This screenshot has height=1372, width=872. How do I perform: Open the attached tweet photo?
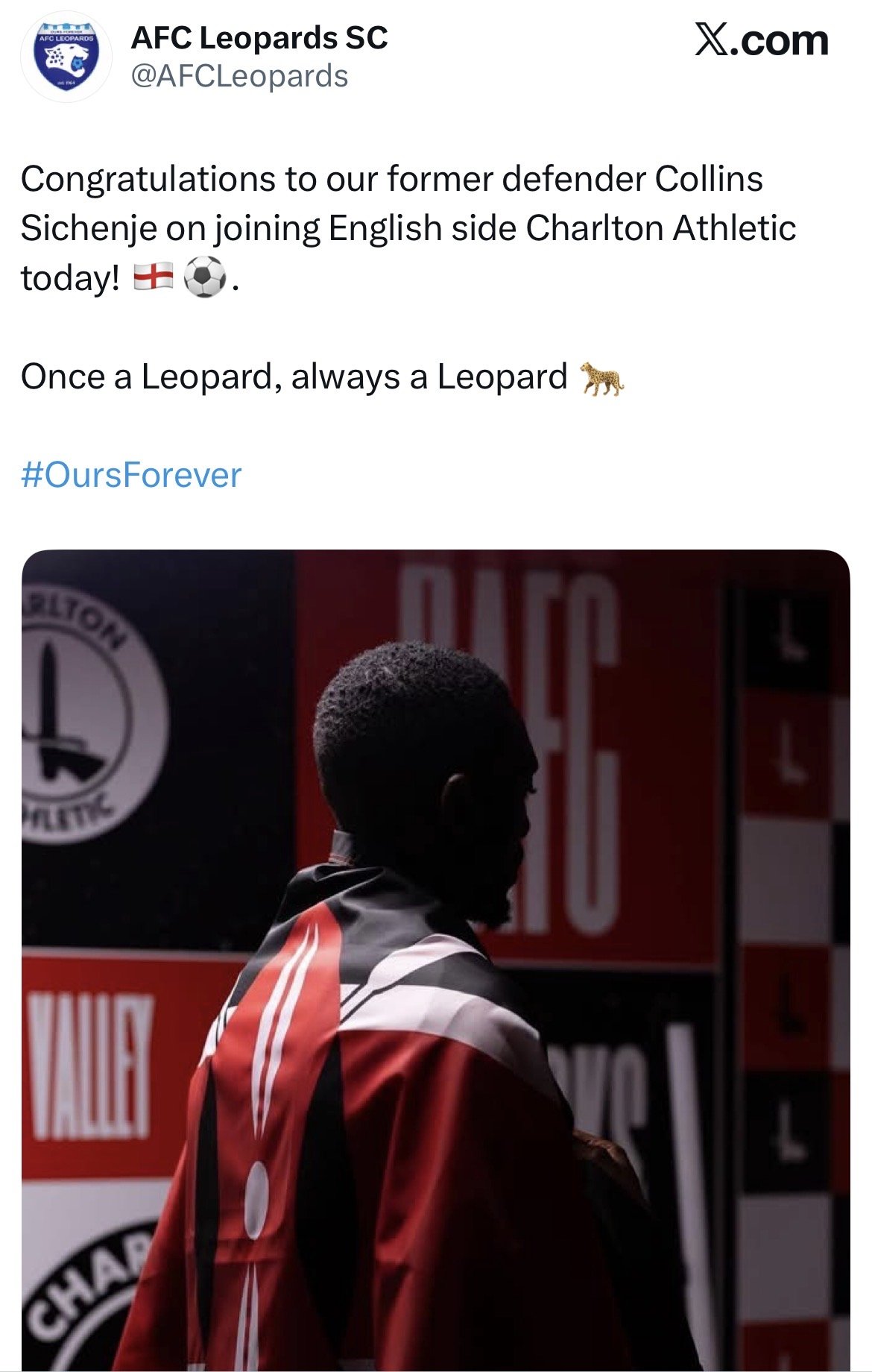coord(436,960)
